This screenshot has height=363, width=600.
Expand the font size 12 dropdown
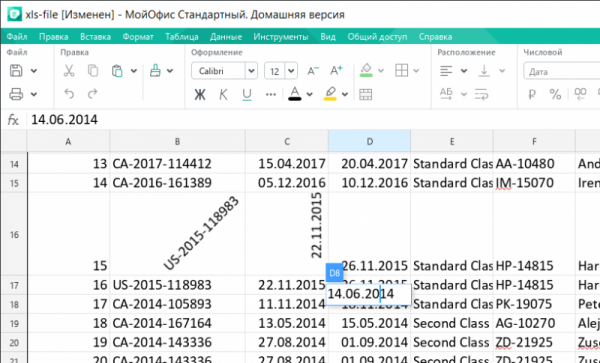(291, 71)
